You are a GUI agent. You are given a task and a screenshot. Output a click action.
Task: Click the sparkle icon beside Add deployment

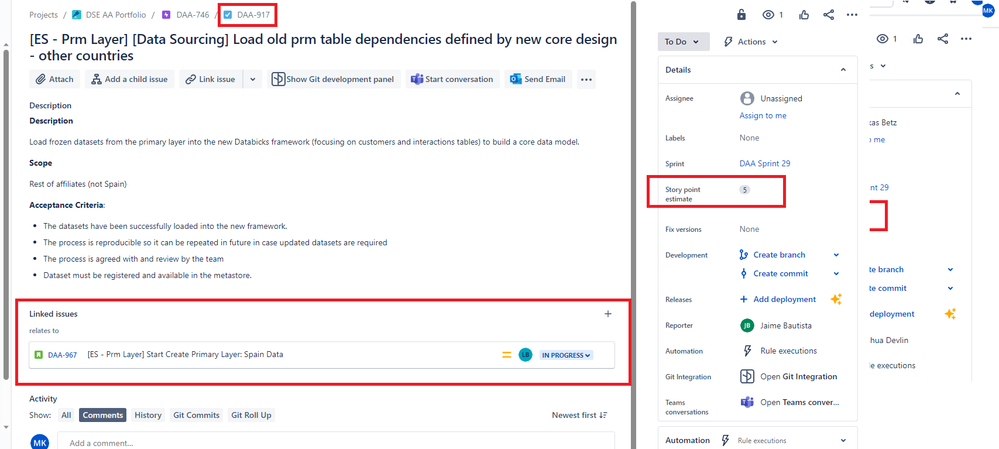[x=837, y=299]
